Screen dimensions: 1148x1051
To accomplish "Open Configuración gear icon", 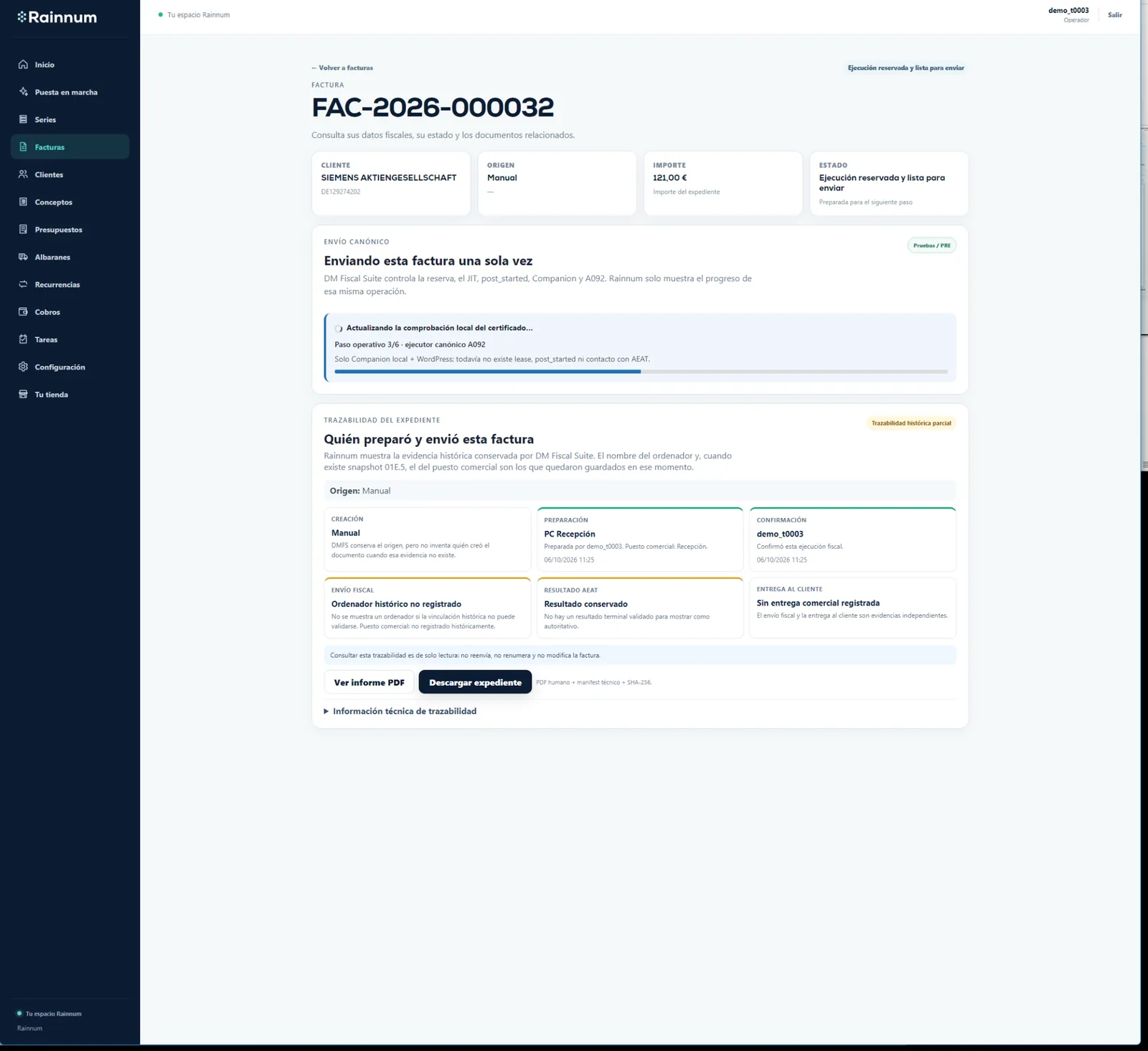I will (23, 367).
